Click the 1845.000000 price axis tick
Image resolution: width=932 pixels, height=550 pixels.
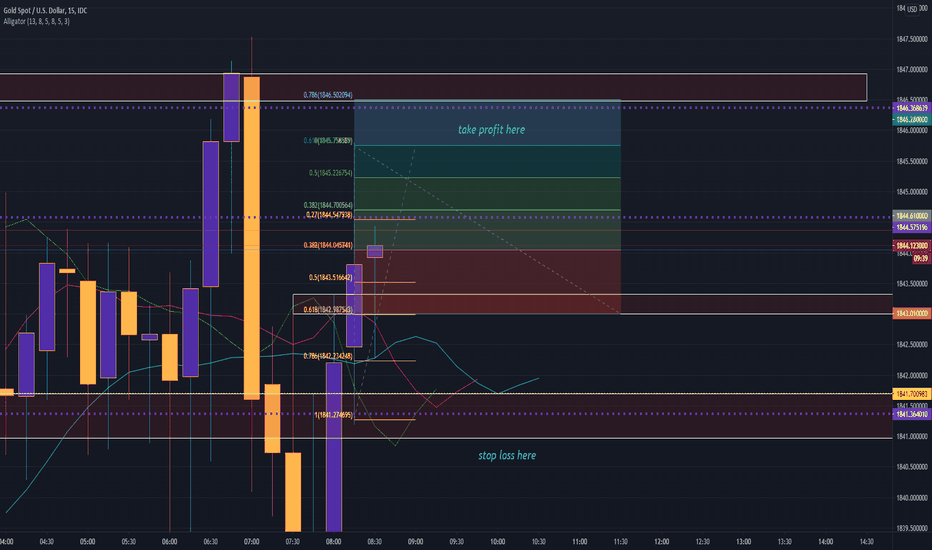click(x=912, y=191)
